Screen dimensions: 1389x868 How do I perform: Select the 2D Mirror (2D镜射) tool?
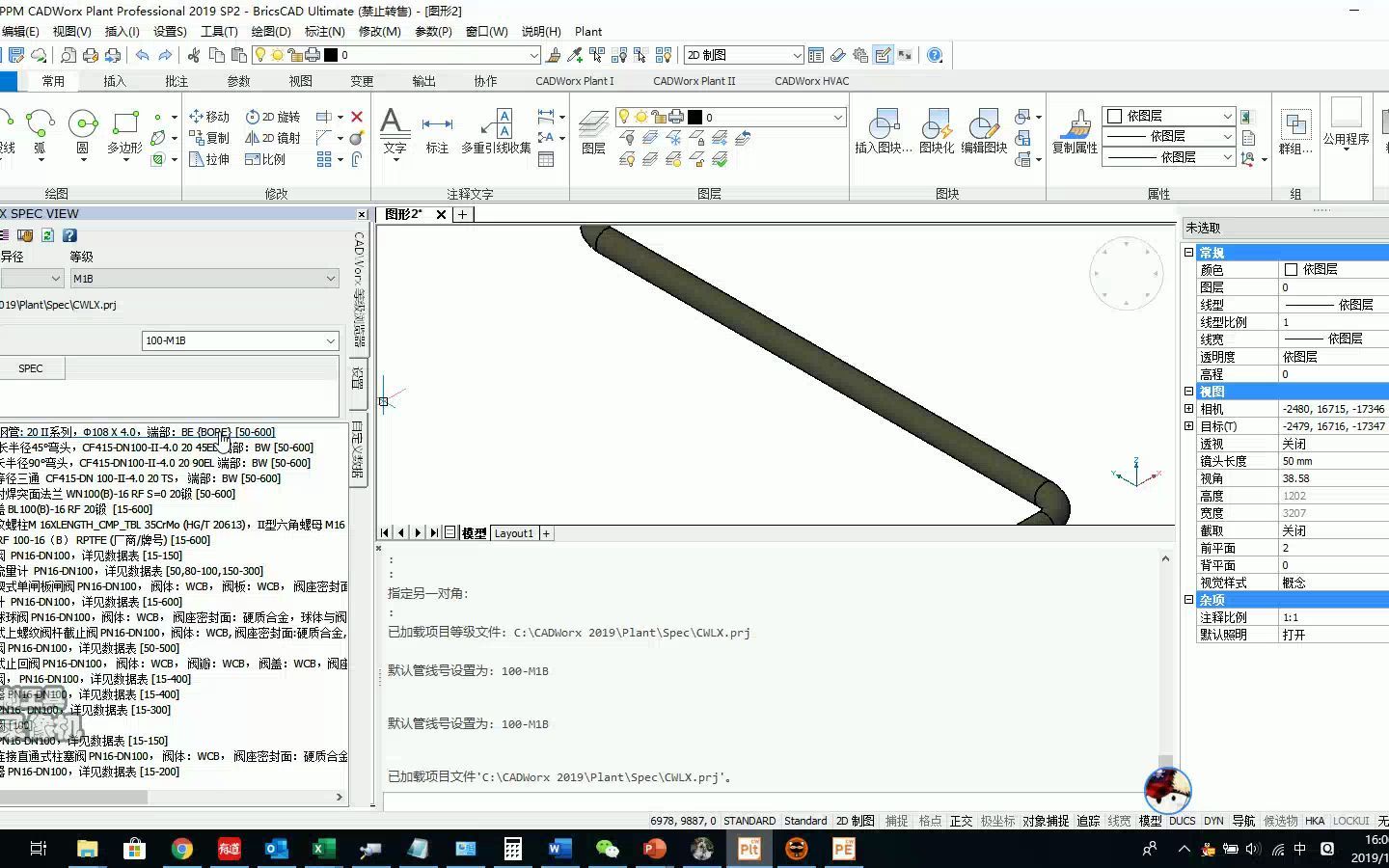[x=273, y=137]
